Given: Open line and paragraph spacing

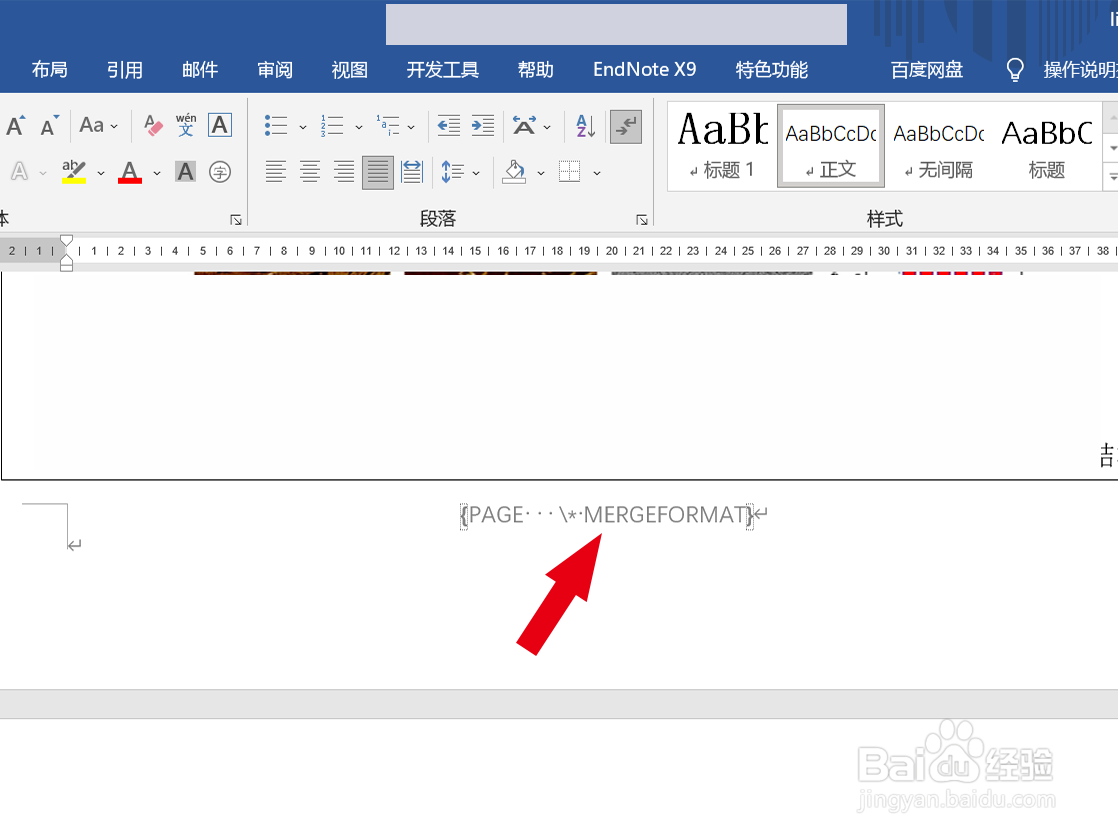Looking at the screenshot, I should pos(453,171).
